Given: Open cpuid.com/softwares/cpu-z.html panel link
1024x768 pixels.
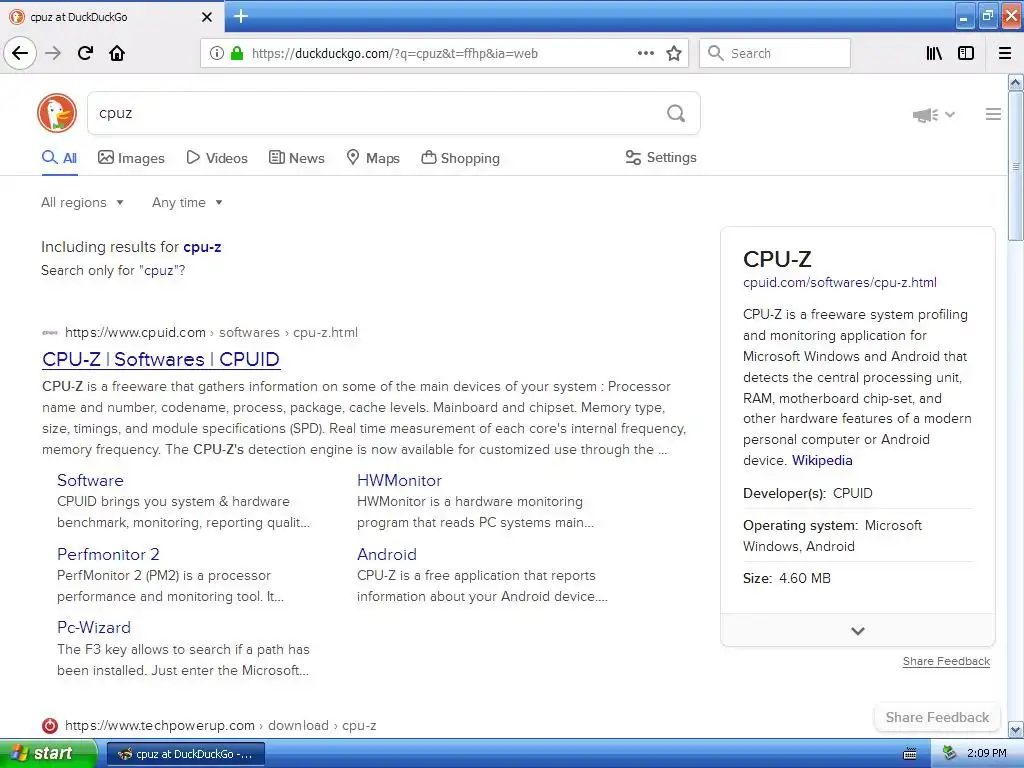Looking at the screenshot, I should click(x=840, y=283).
